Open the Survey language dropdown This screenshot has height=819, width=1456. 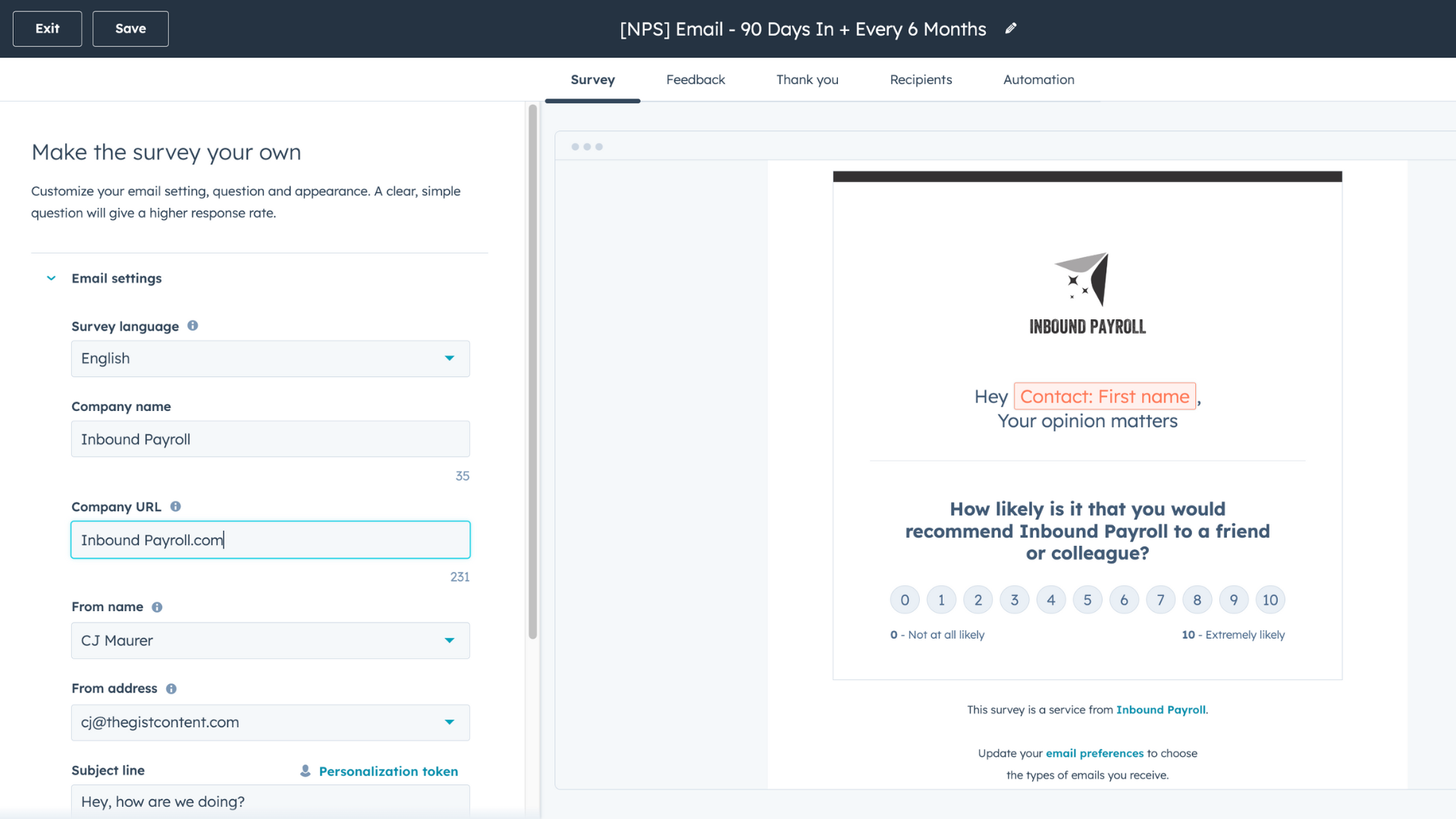[270, 359]
